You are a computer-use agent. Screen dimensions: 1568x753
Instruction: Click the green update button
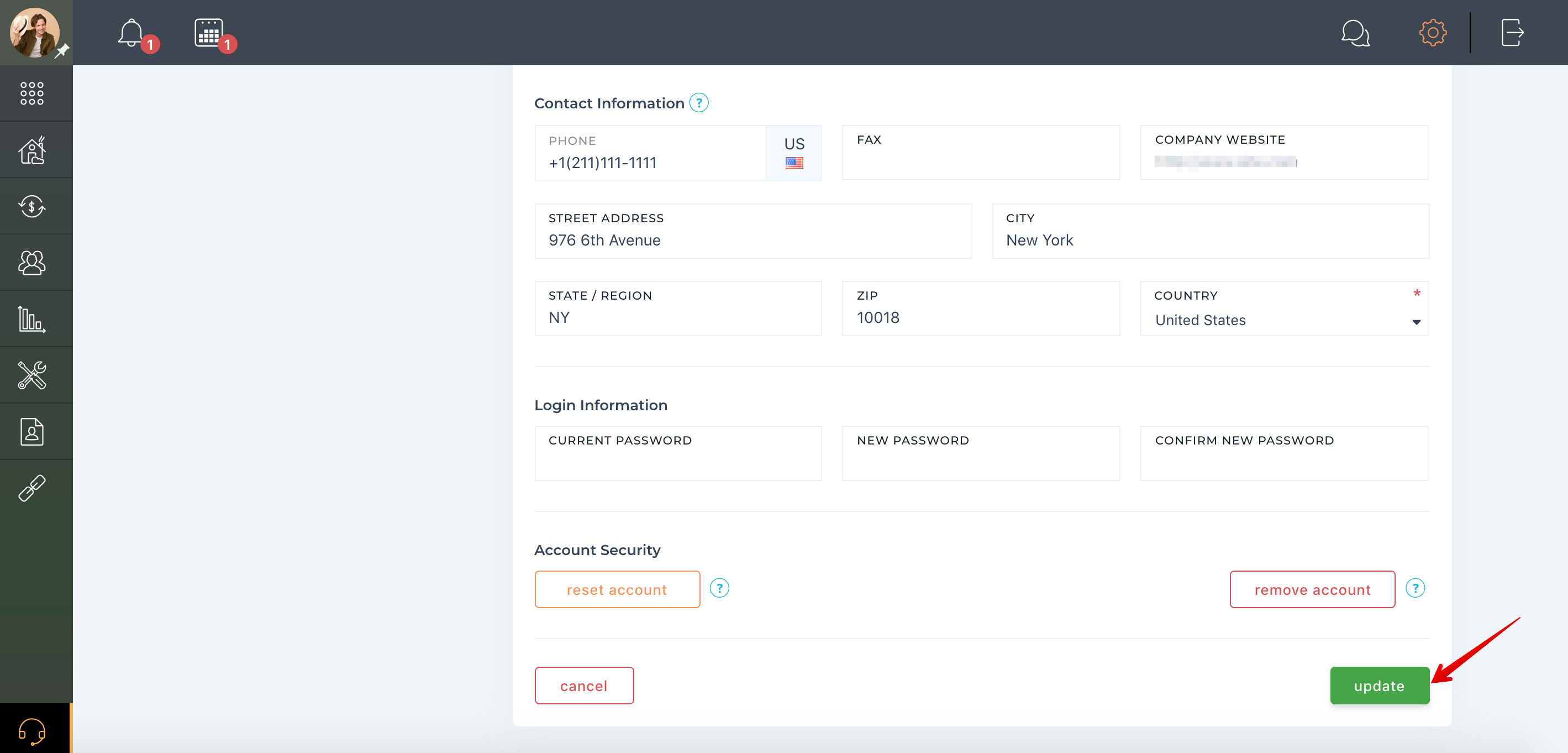click(x=1379, y=686)
